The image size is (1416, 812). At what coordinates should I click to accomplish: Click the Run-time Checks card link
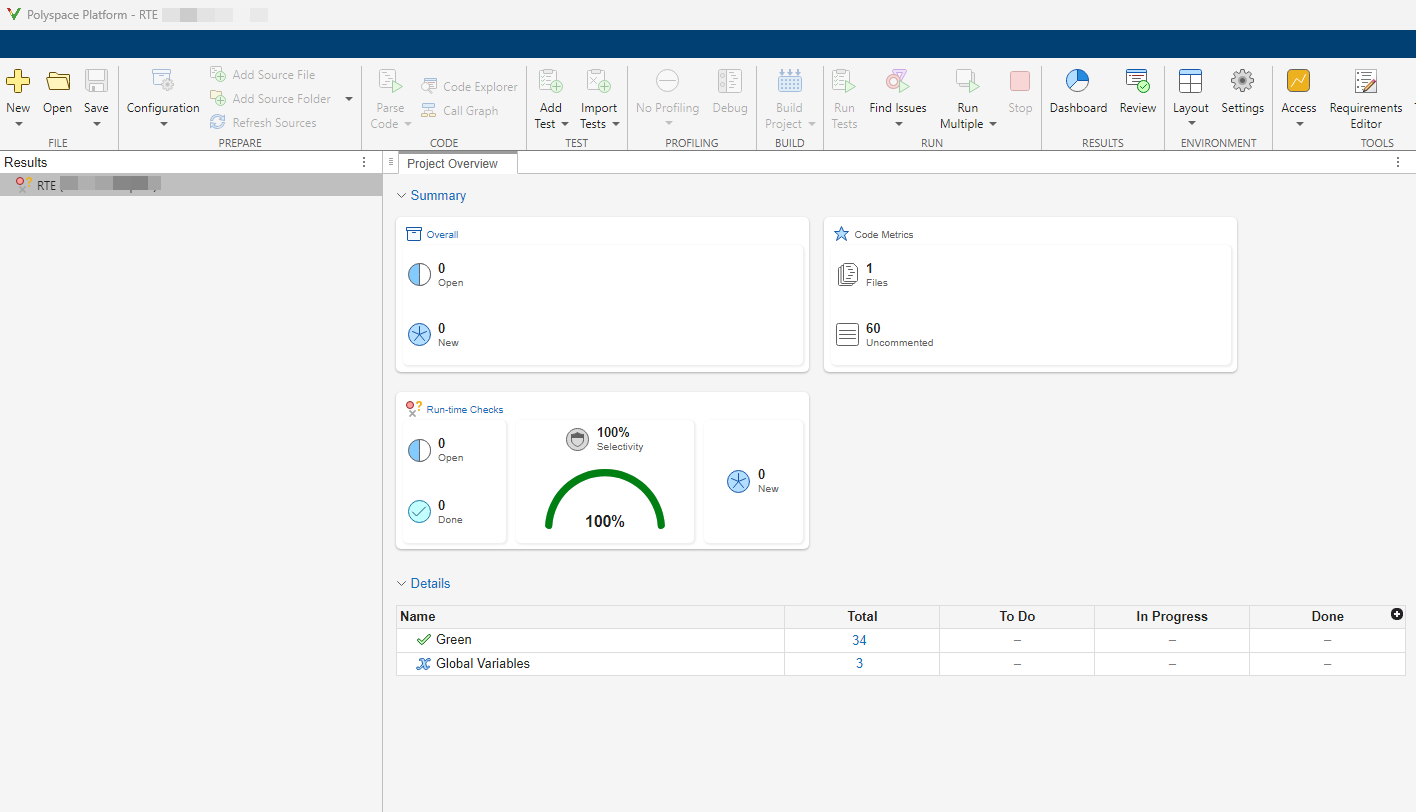click(465, 409)
